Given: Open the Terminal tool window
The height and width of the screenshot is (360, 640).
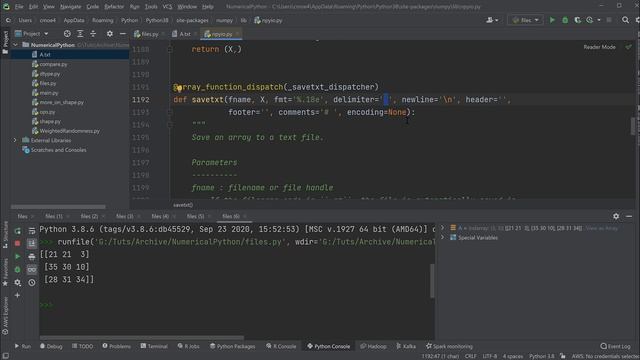Looking at the screenshot, I should [154, 346].
